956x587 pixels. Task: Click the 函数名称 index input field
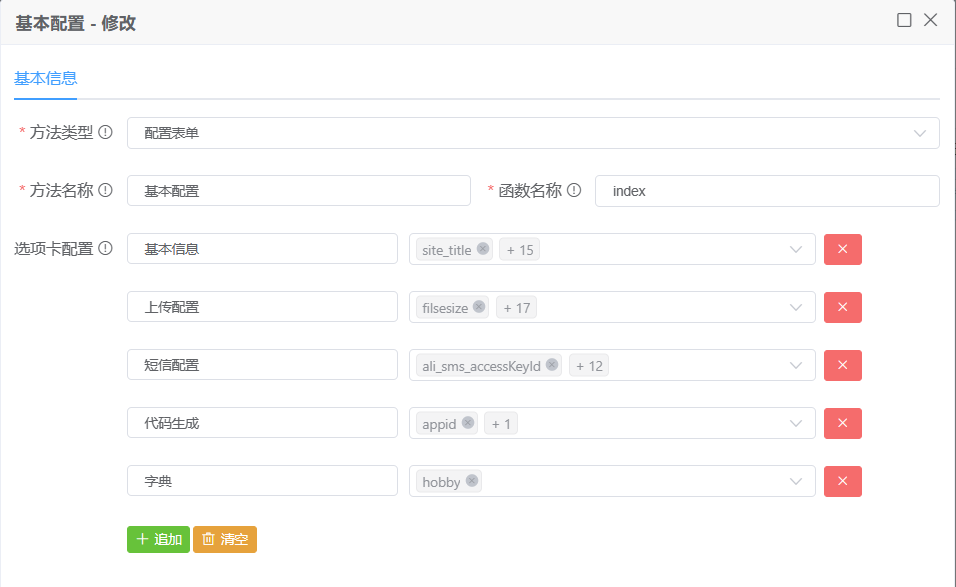click(x=766, y=191)
